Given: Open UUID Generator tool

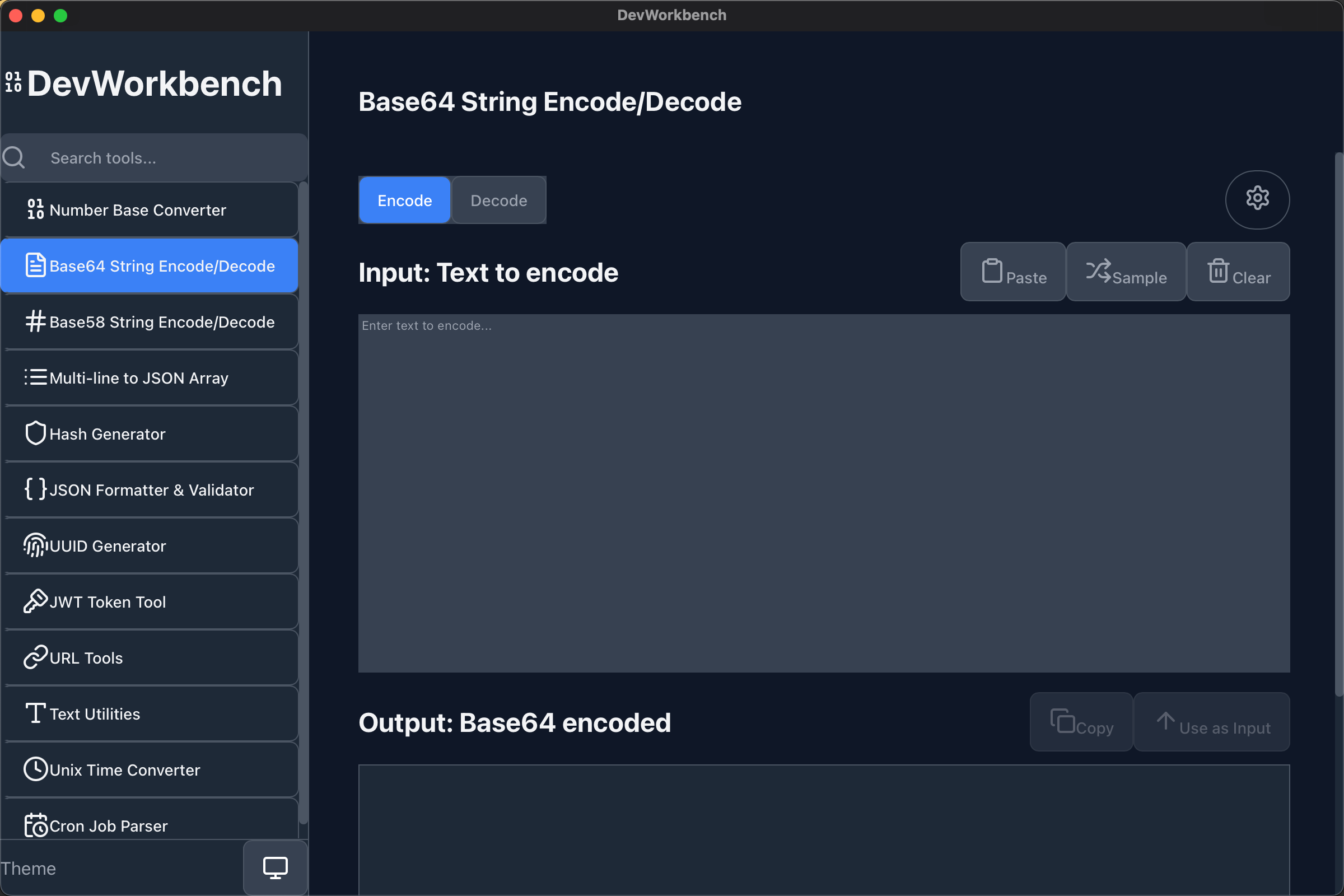Looking at the screenshot, I should pos(150,545).
